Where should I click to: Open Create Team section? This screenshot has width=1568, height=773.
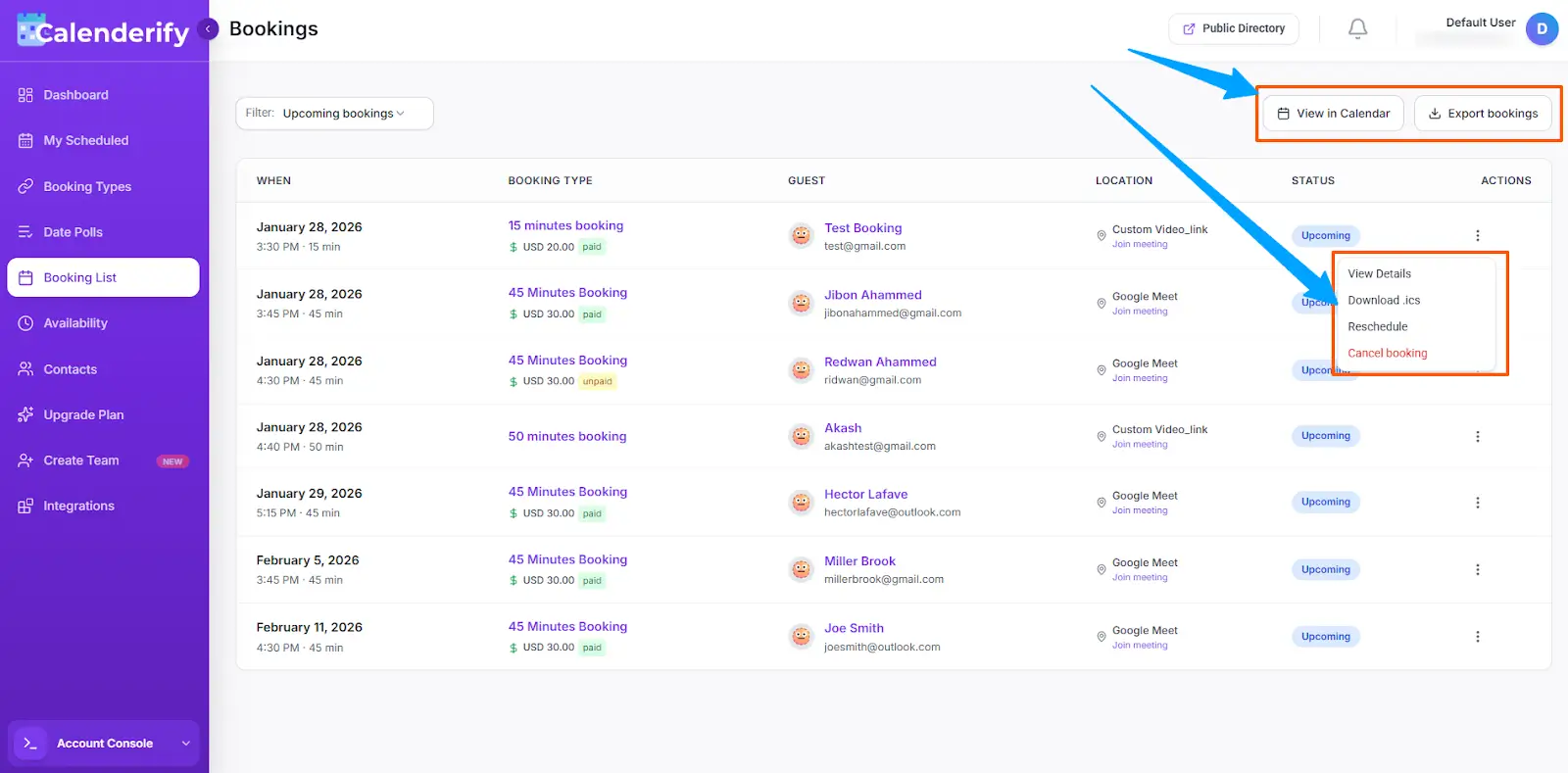(104, 460)
